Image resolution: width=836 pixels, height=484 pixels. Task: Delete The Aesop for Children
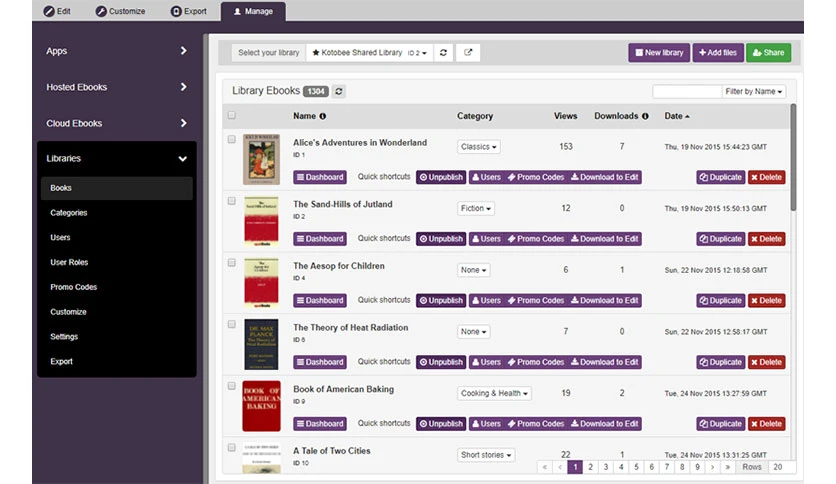766,301
